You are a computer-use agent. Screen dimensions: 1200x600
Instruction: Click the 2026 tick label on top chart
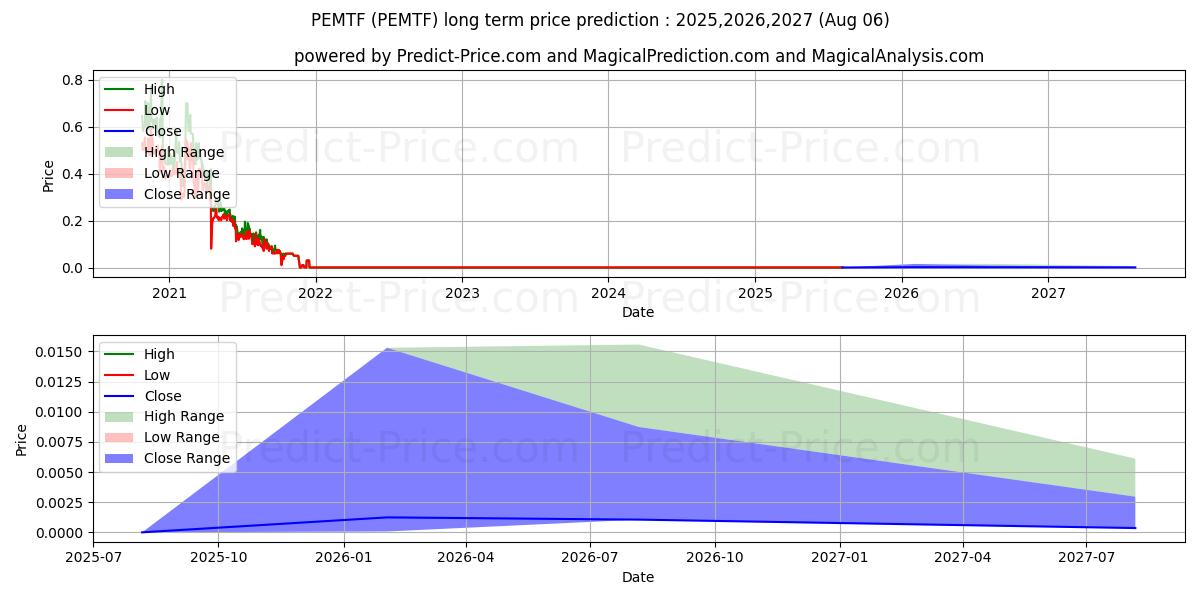coord(902,293)
